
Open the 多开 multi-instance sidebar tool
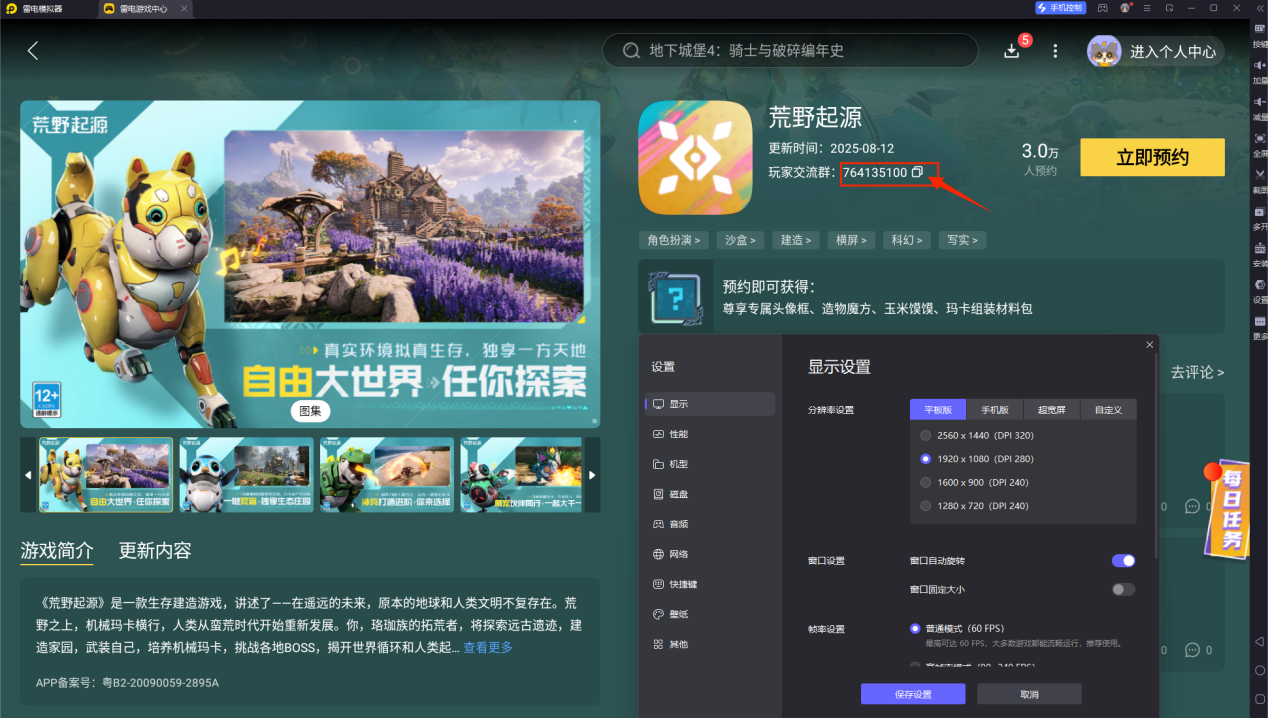click(1259, 217)
